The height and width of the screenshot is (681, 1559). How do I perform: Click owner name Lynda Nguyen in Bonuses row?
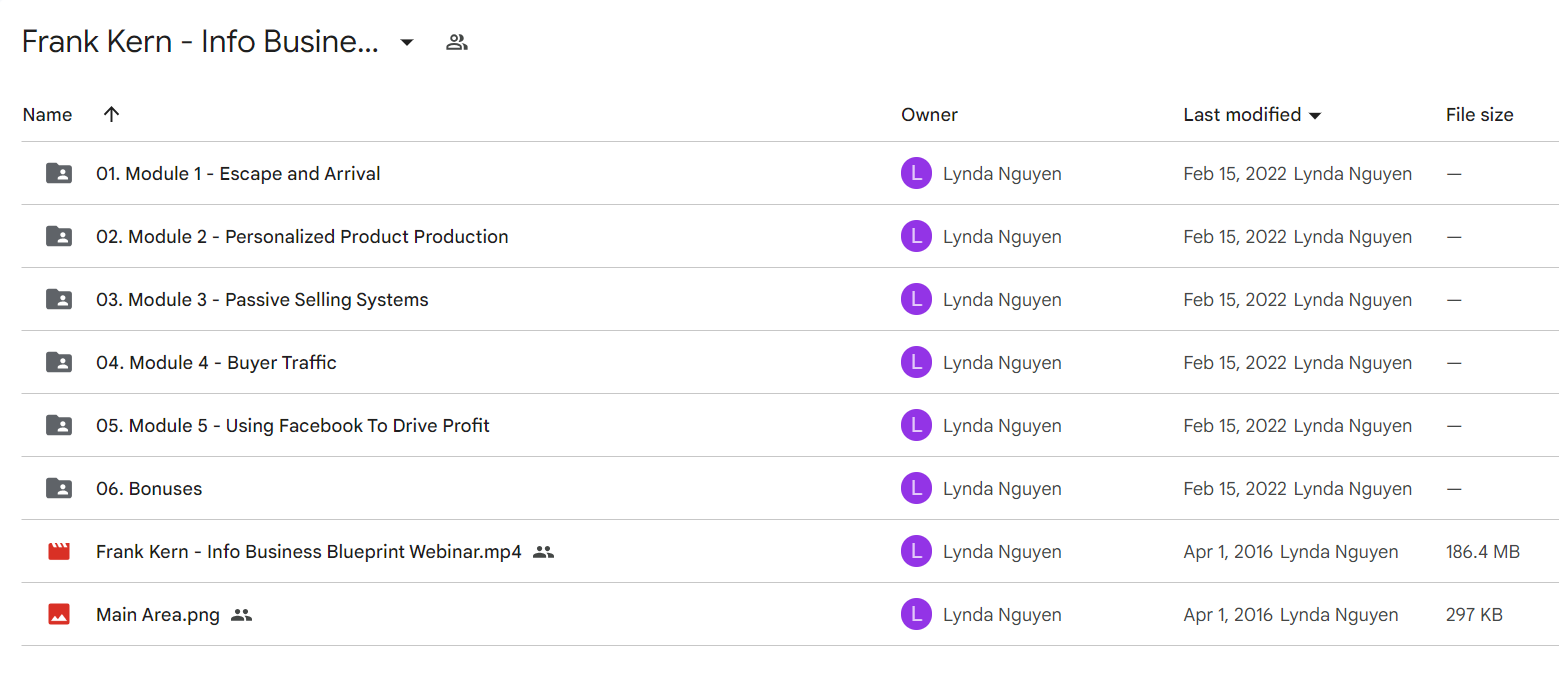pyautogui.click(x=1002, y=489)
